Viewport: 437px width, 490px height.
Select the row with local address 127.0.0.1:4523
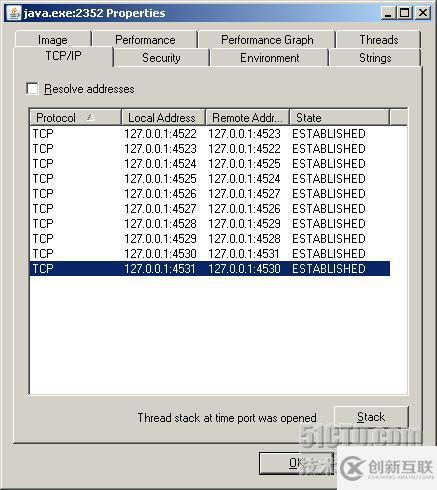(210, 149)
